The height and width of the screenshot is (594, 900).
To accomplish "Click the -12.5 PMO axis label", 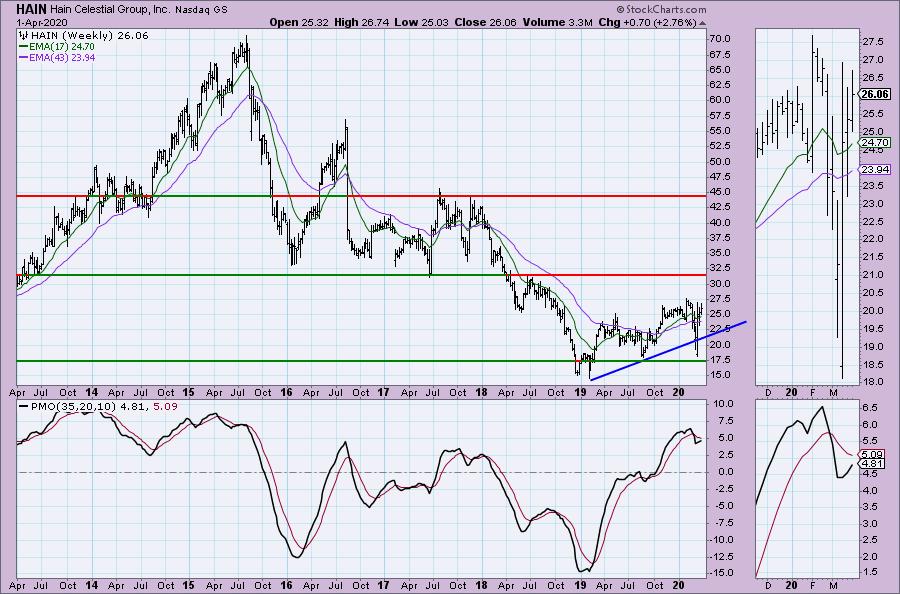I will click(719, 557).
